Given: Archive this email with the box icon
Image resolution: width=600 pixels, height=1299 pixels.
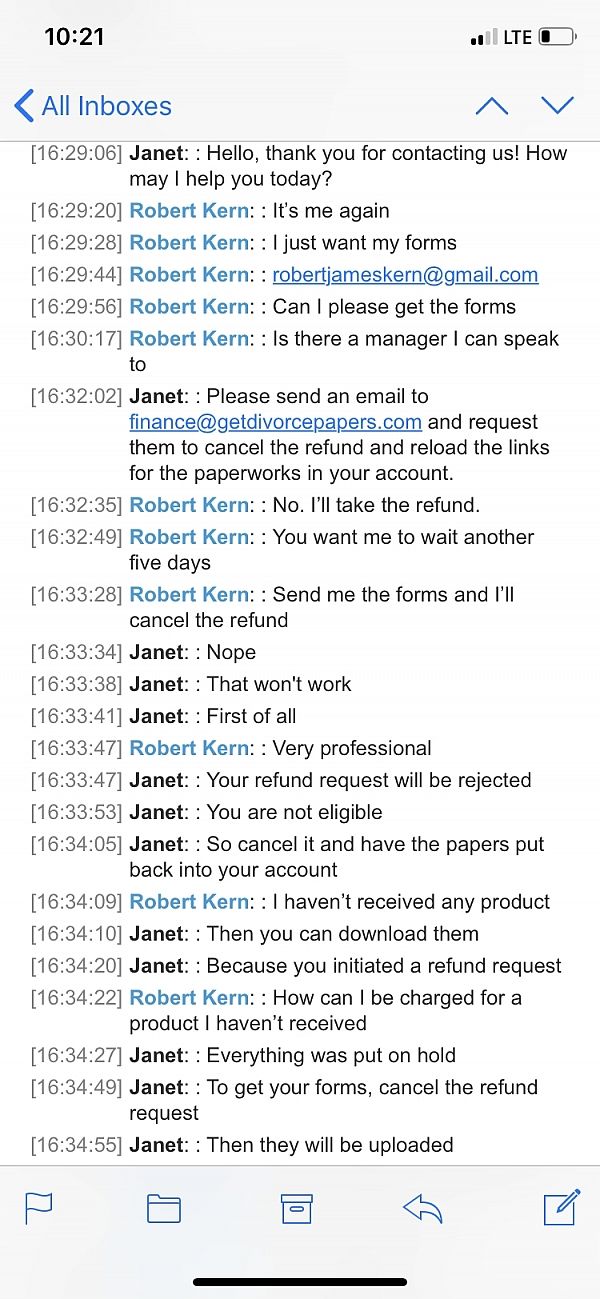Looking at the screenshot, I should click(x=297, y=1208).
